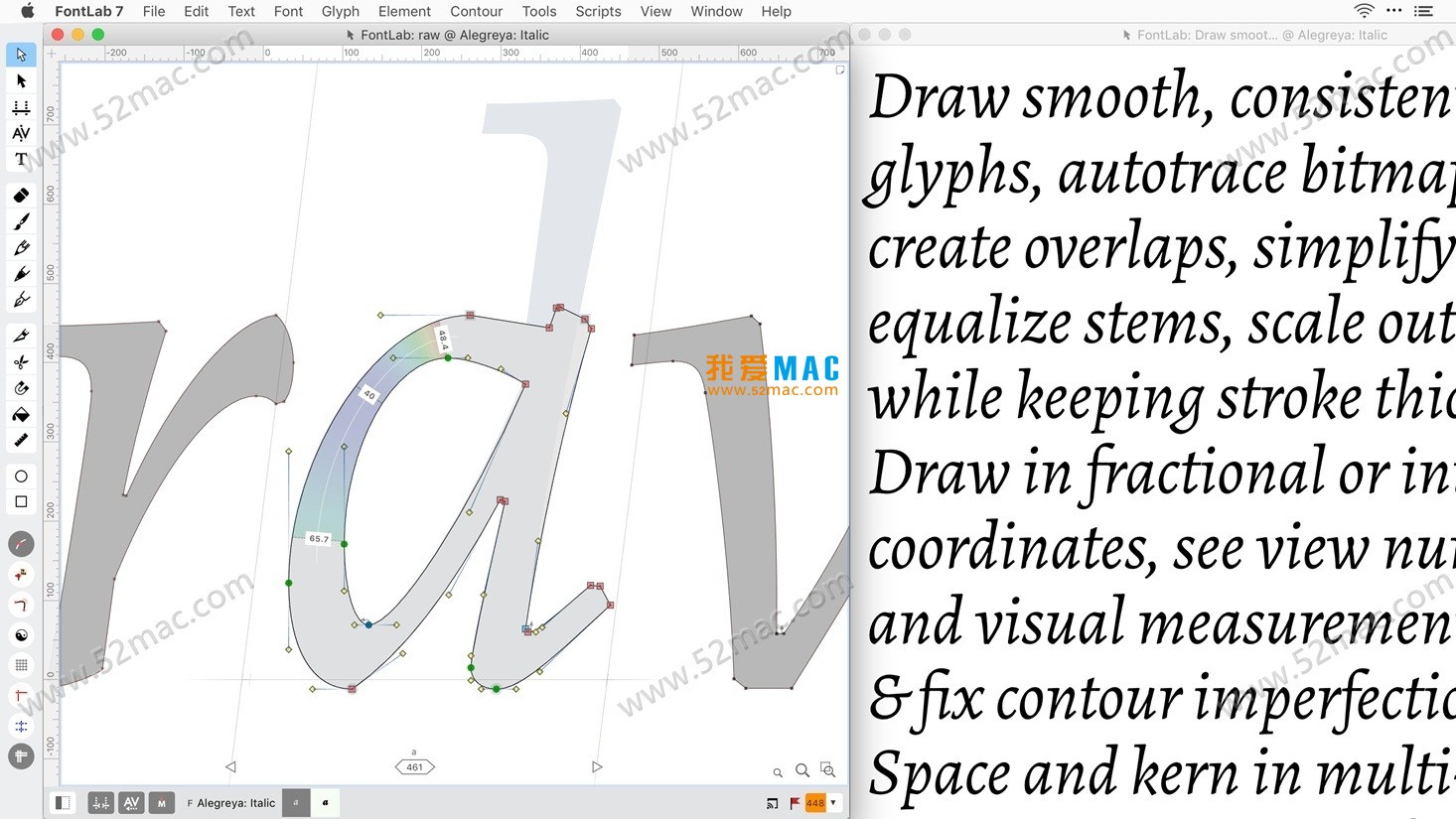This screenshot has height=819, width=1456.
Task: Open the File menu
Action: pos(154,11)
